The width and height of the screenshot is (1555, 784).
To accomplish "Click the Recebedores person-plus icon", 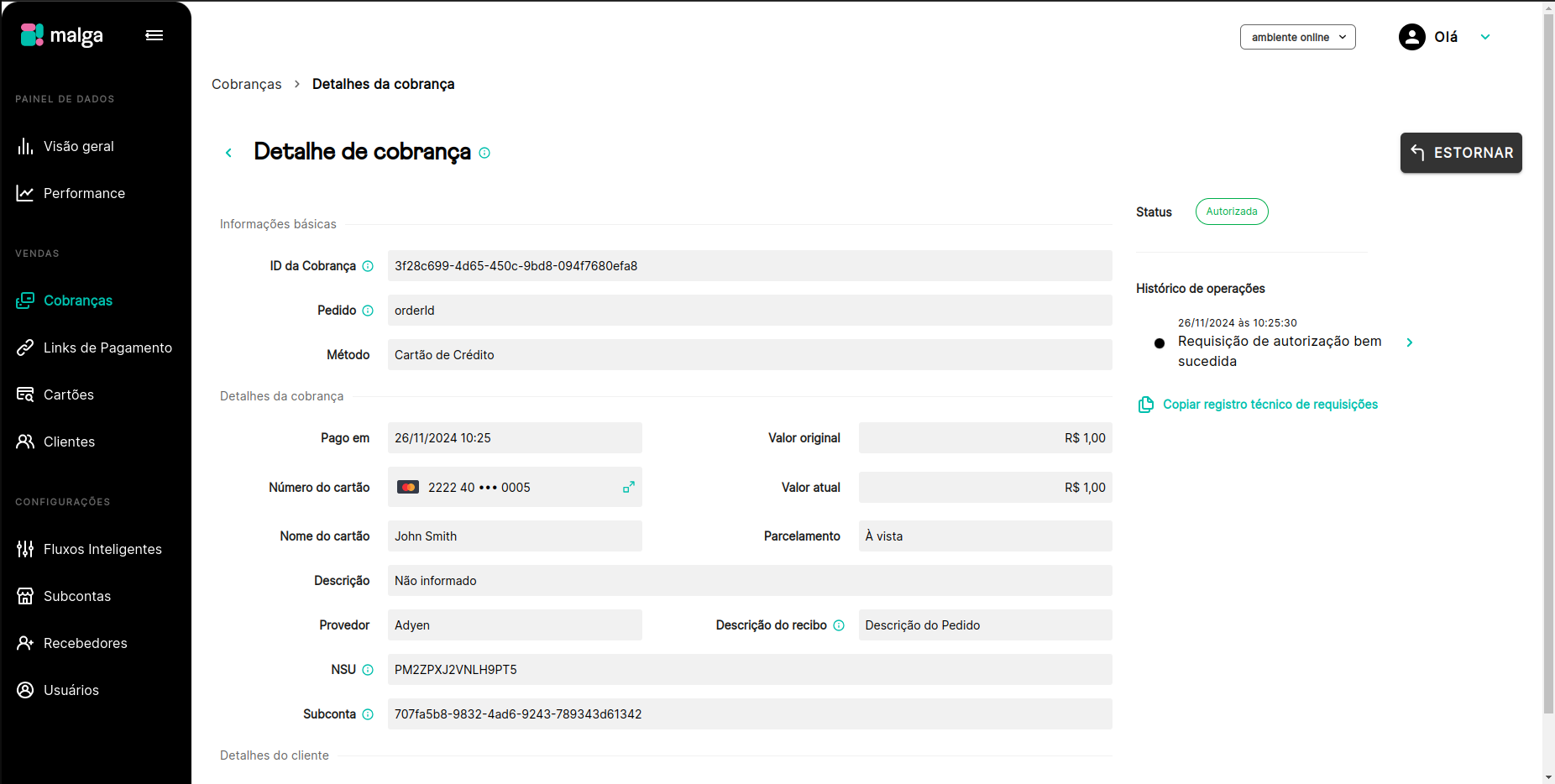I will click(x=25, y=643).
